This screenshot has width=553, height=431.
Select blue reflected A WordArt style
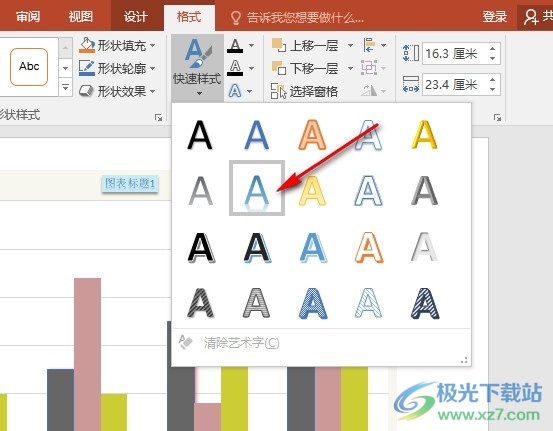[257, 188]
